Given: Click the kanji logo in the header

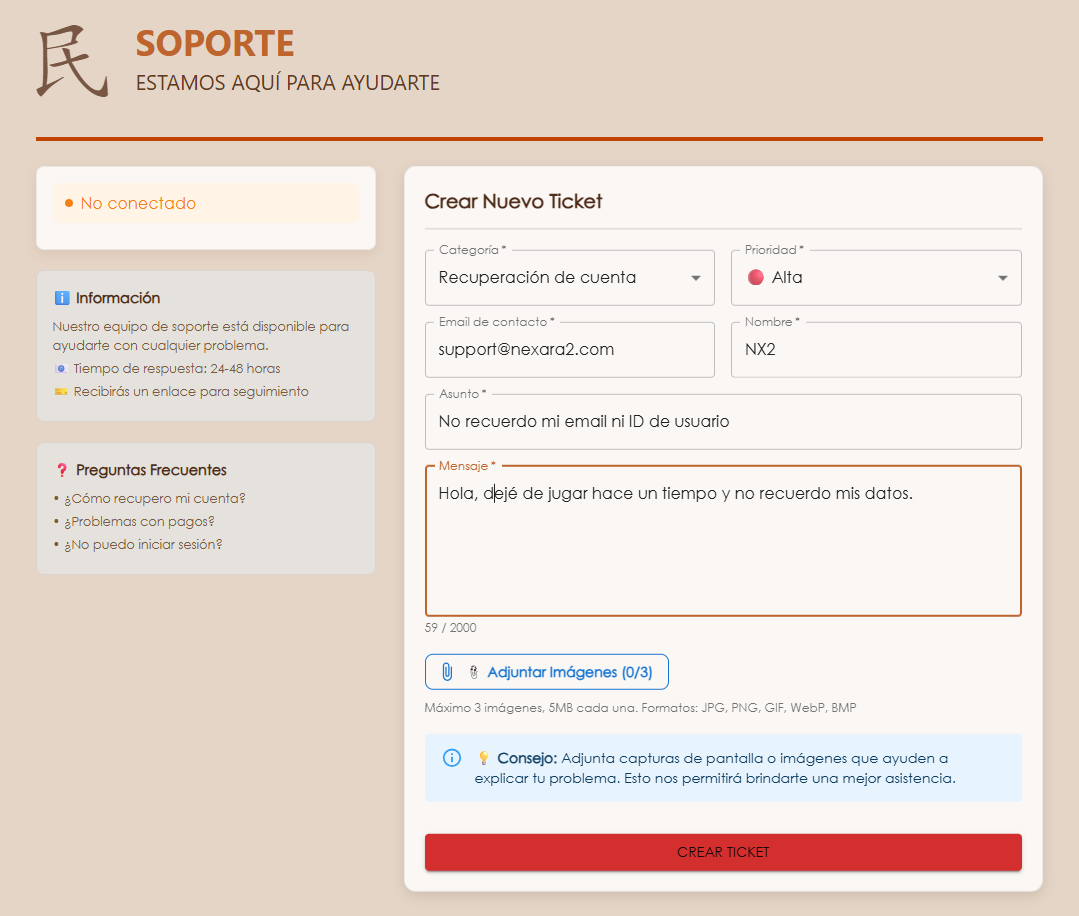Looking at the screenshot, I should [72, 63].
